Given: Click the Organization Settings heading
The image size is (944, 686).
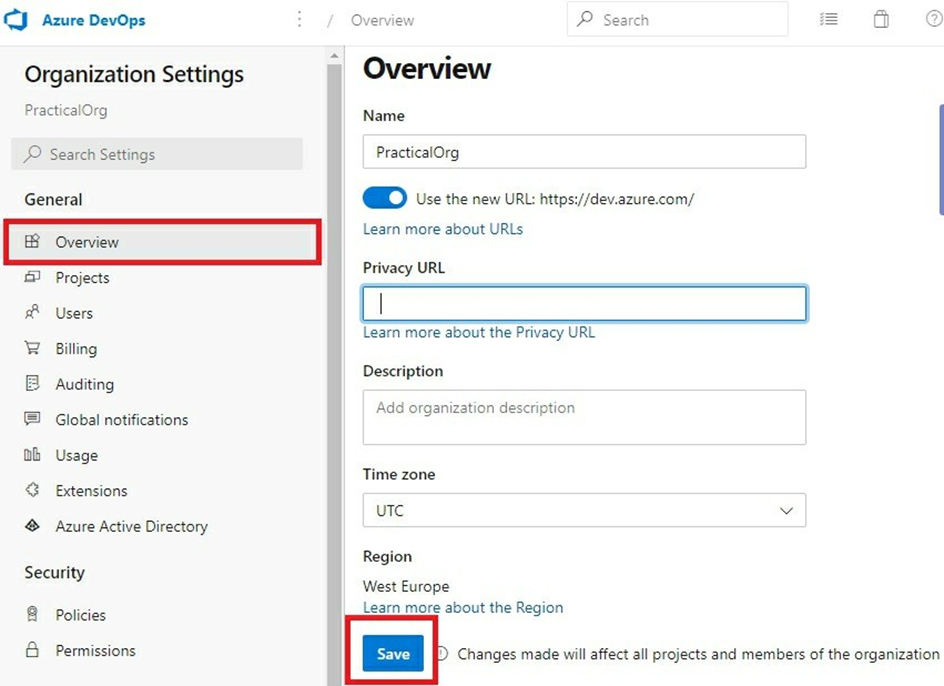Looking at the screenshot, I should (x=134, y=74).
